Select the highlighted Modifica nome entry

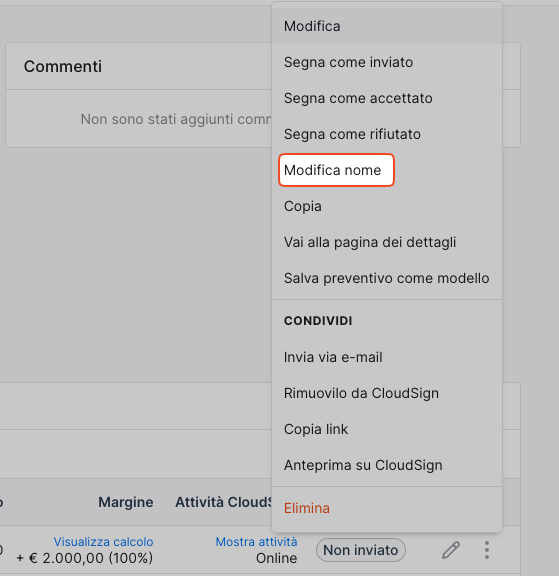pos(336,170)
